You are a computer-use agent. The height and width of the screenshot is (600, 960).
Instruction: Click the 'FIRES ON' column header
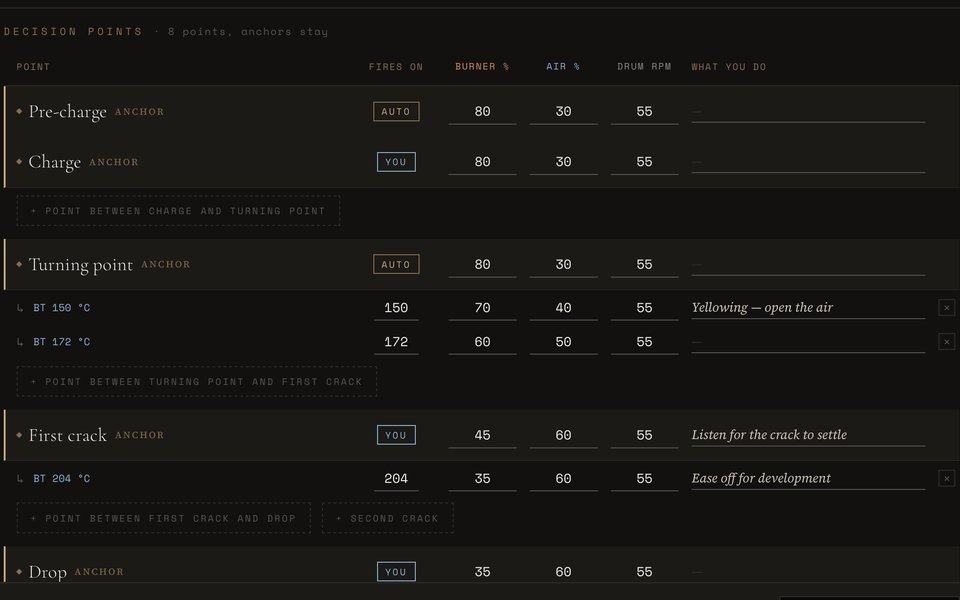(396, 67)
